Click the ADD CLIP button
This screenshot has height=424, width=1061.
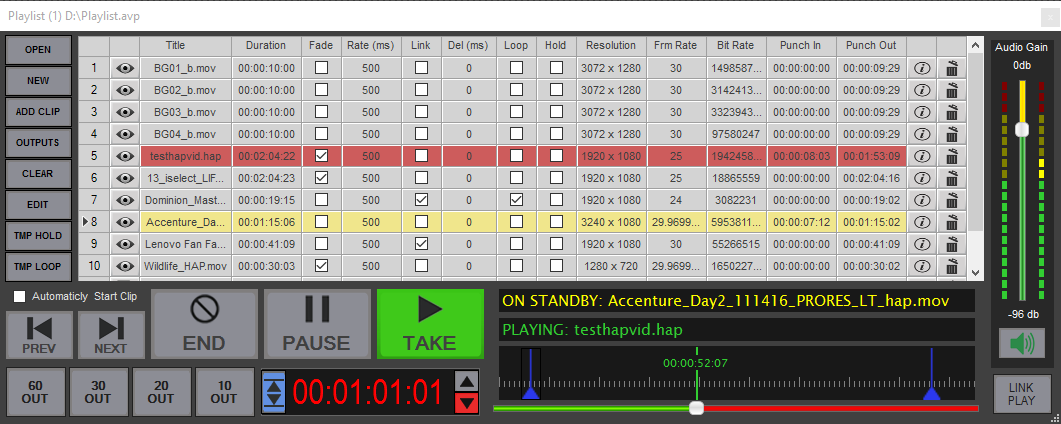pyautogui.click(x=38, y=112)
